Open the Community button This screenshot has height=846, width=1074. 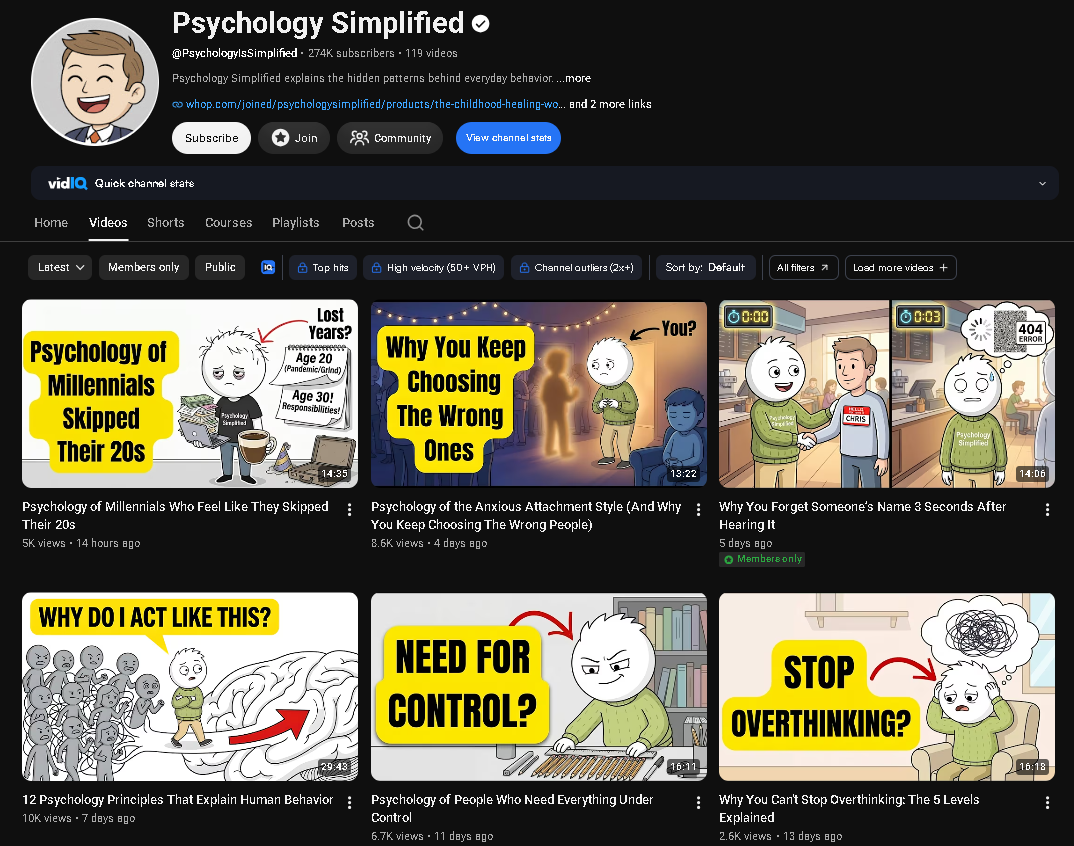(x=390, y=138)
